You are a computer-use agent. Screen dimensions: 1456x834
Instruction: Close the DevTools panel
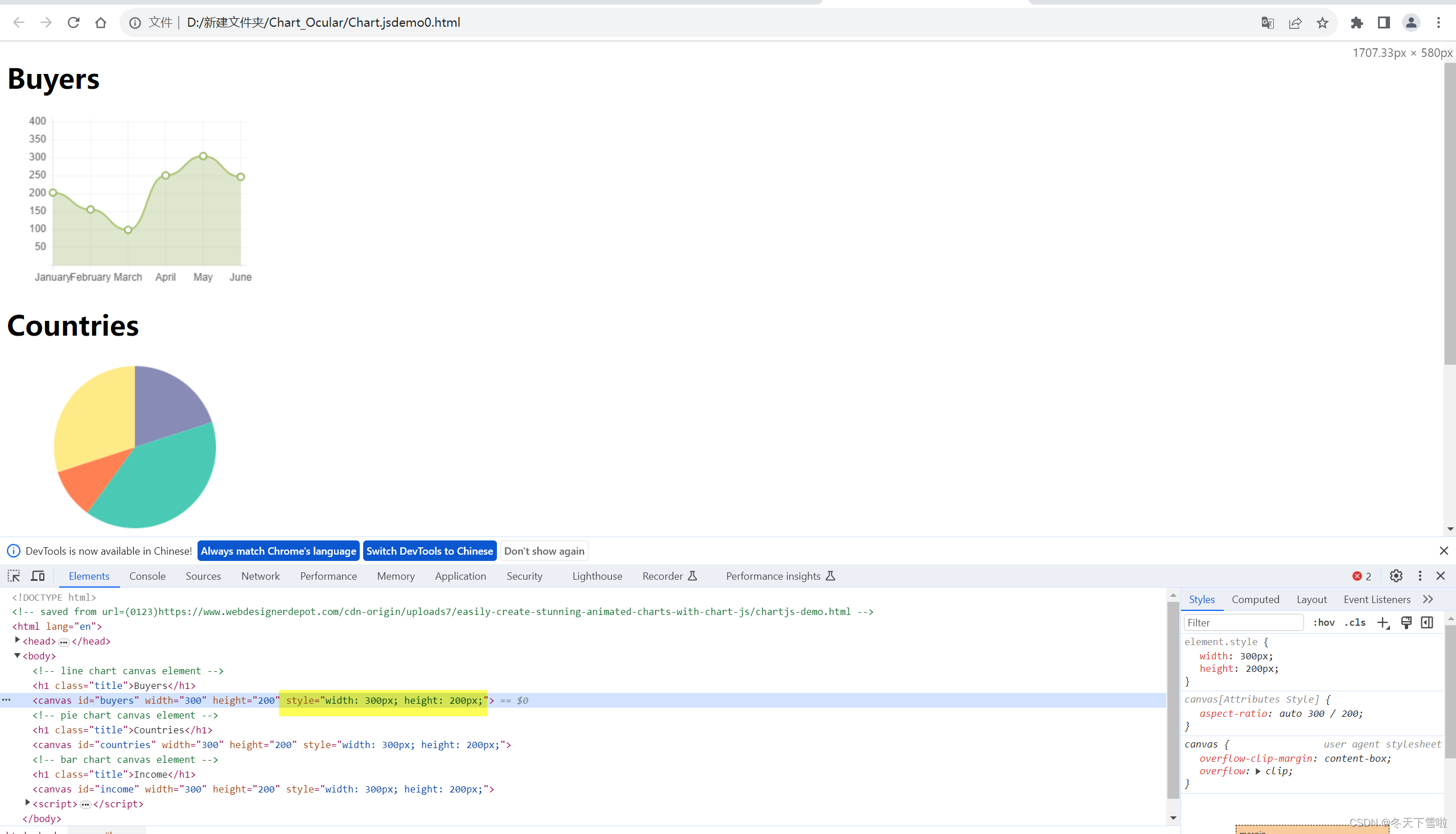point(1441,576)
